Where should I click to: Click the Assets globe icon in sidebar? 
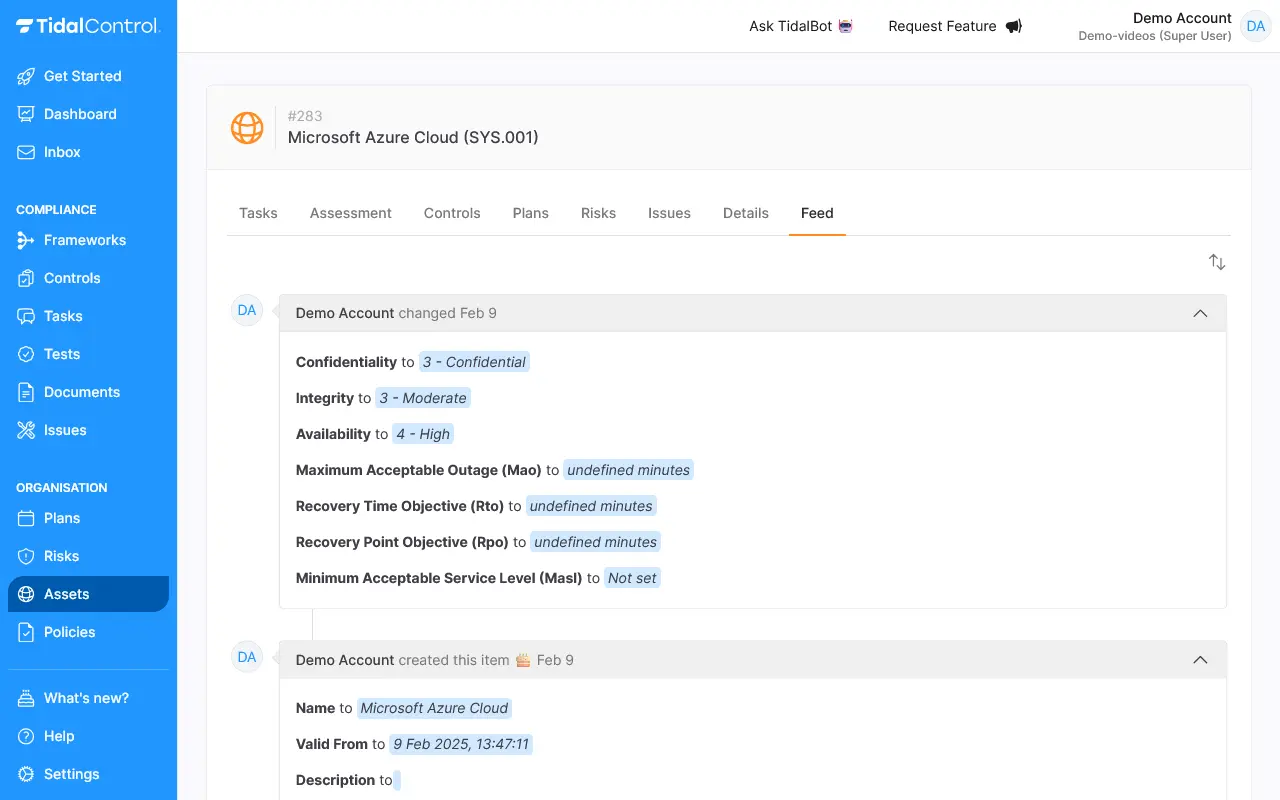click(x=26, y=594)
